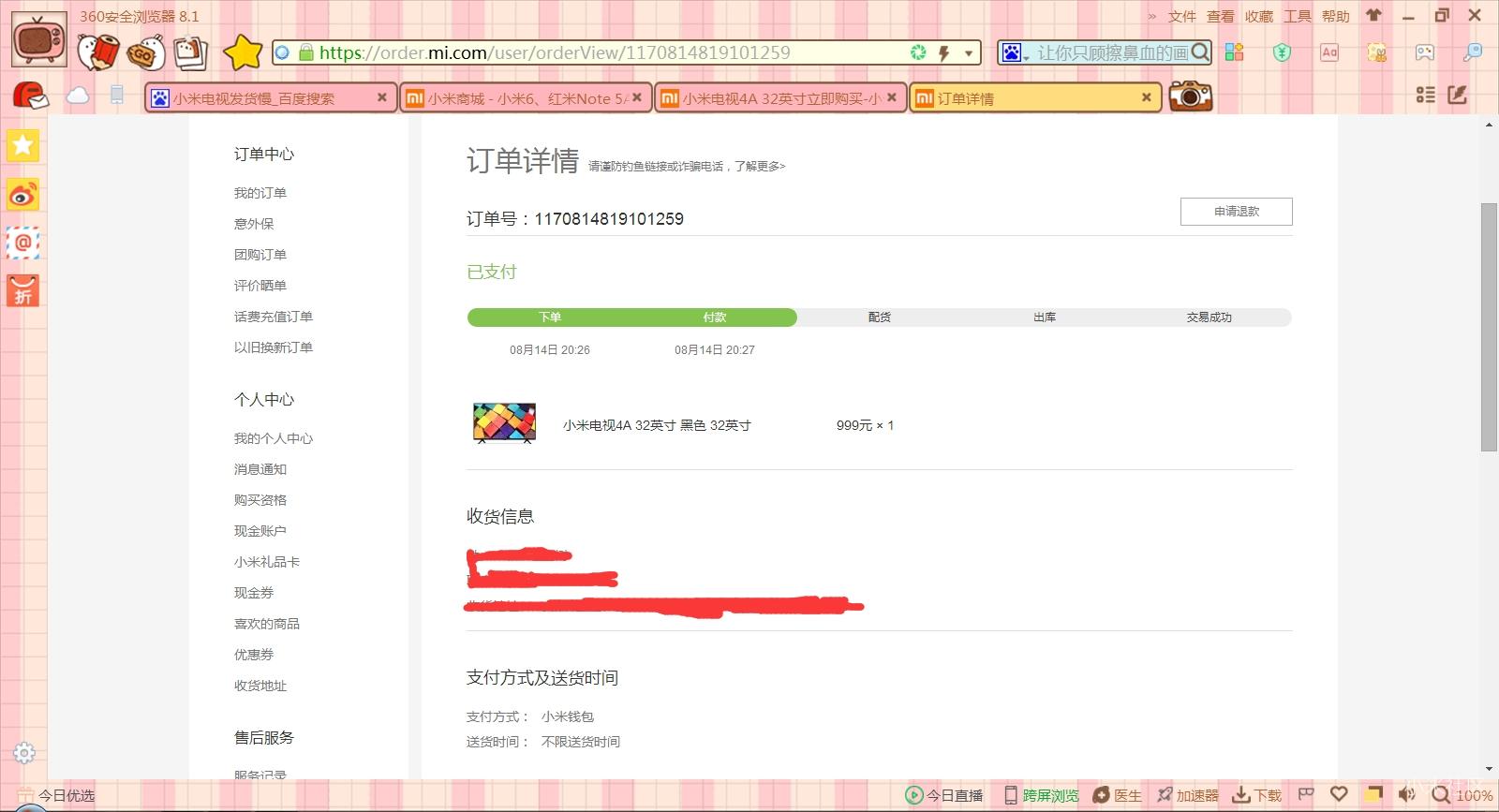The image size is (1499, 812).
Task: Open 话费充值订单 link
Action: [274, 317]
